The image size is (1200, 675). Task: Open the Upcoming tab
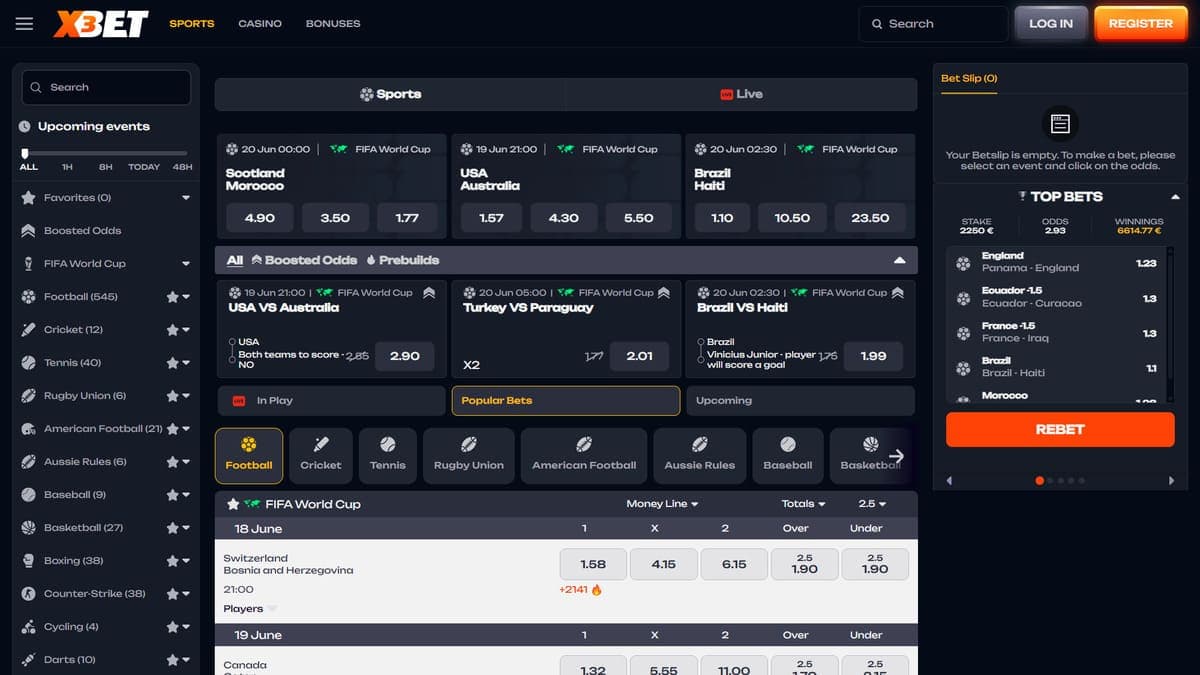point(800,400)
